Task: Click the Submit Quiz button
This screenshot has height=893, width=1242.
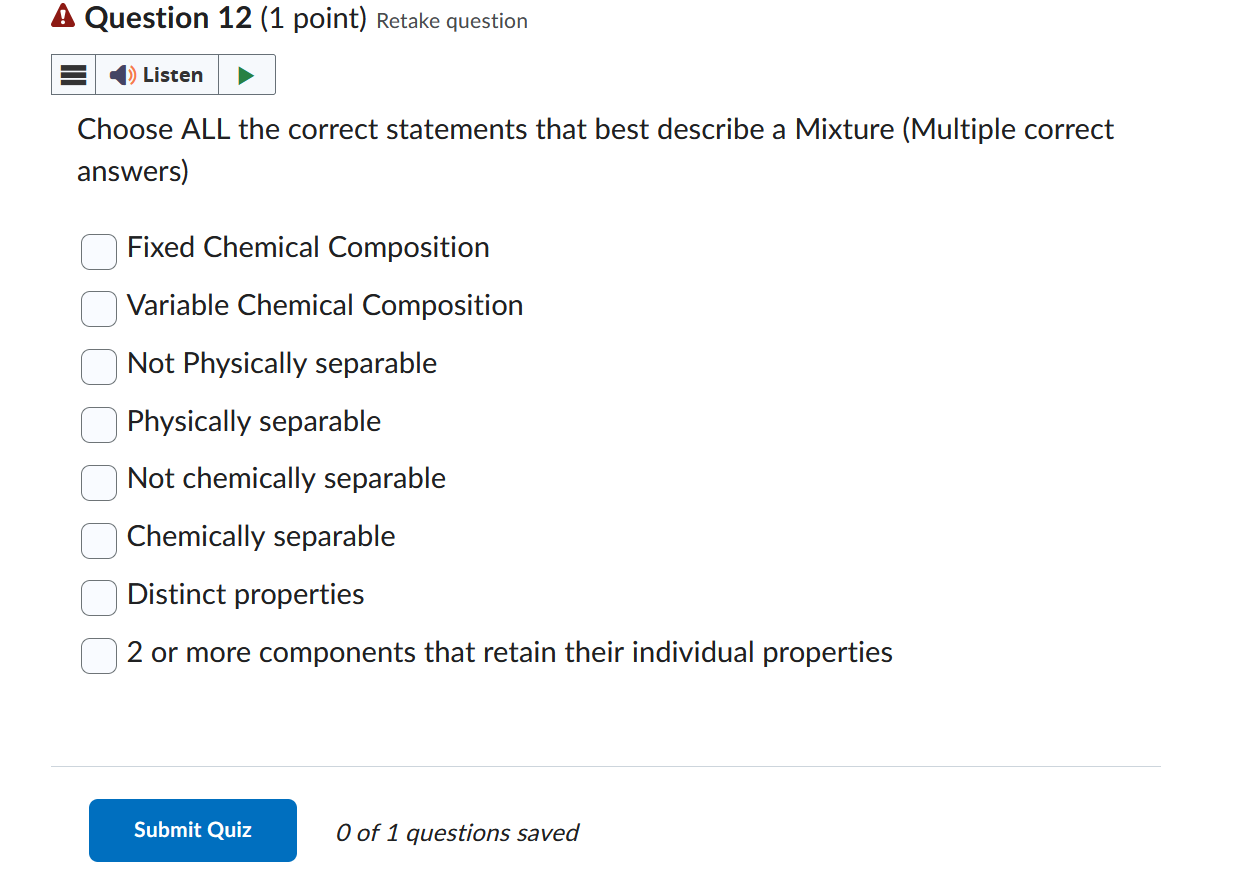Action: tap(192, 830)
